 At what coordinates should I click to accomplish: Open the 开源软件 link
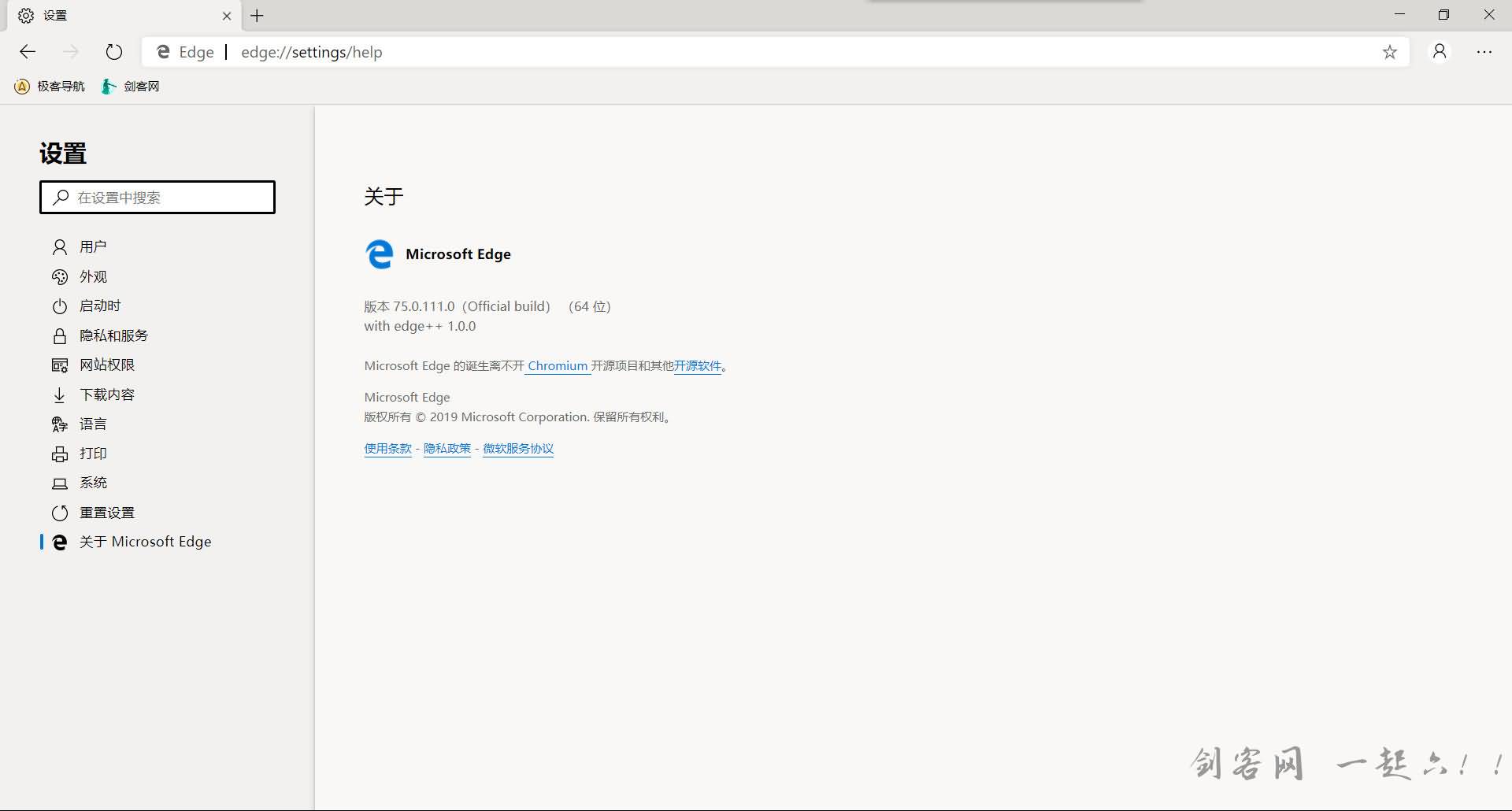tap(698, 366)
